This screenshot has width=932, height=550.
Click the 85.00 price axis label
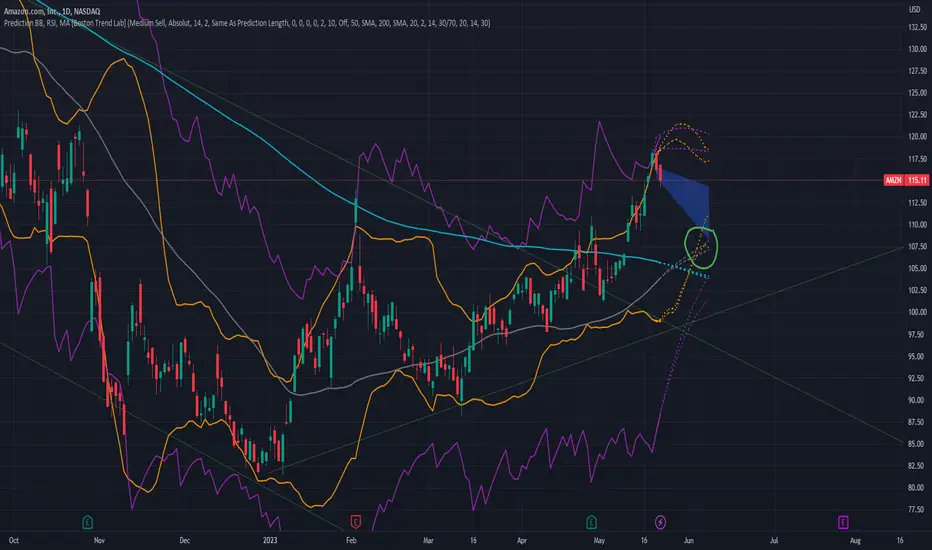918,444
